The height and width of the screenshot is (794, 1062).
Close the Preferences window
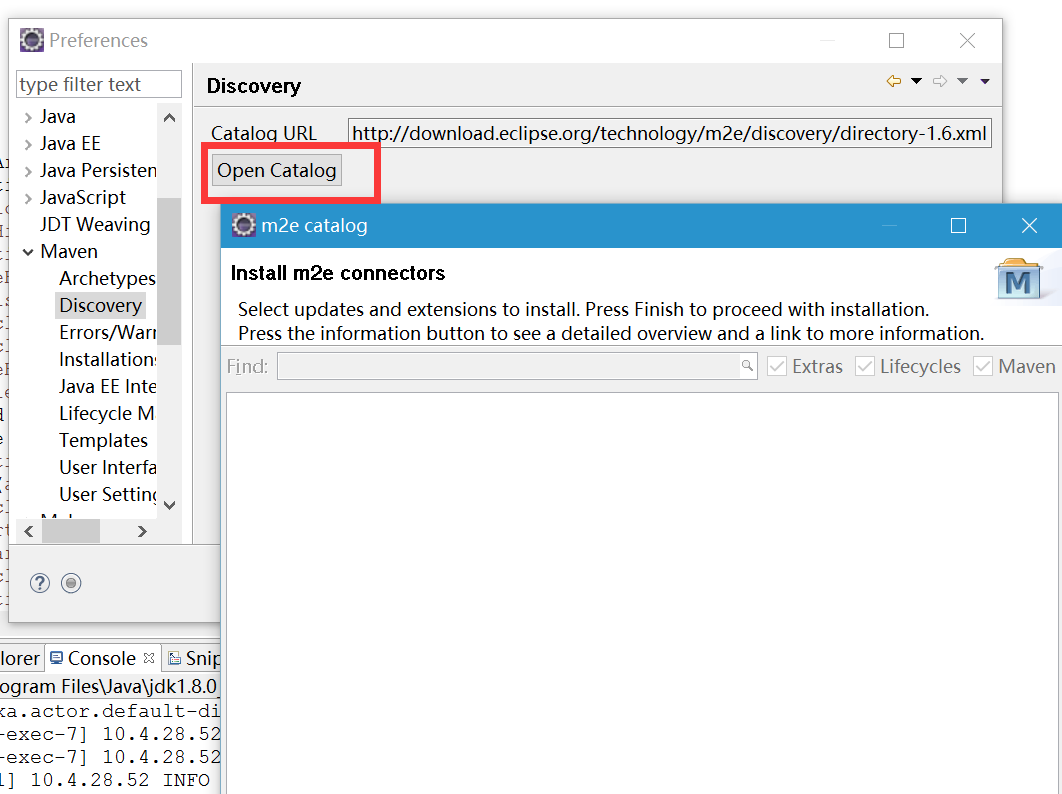point(967,41)
